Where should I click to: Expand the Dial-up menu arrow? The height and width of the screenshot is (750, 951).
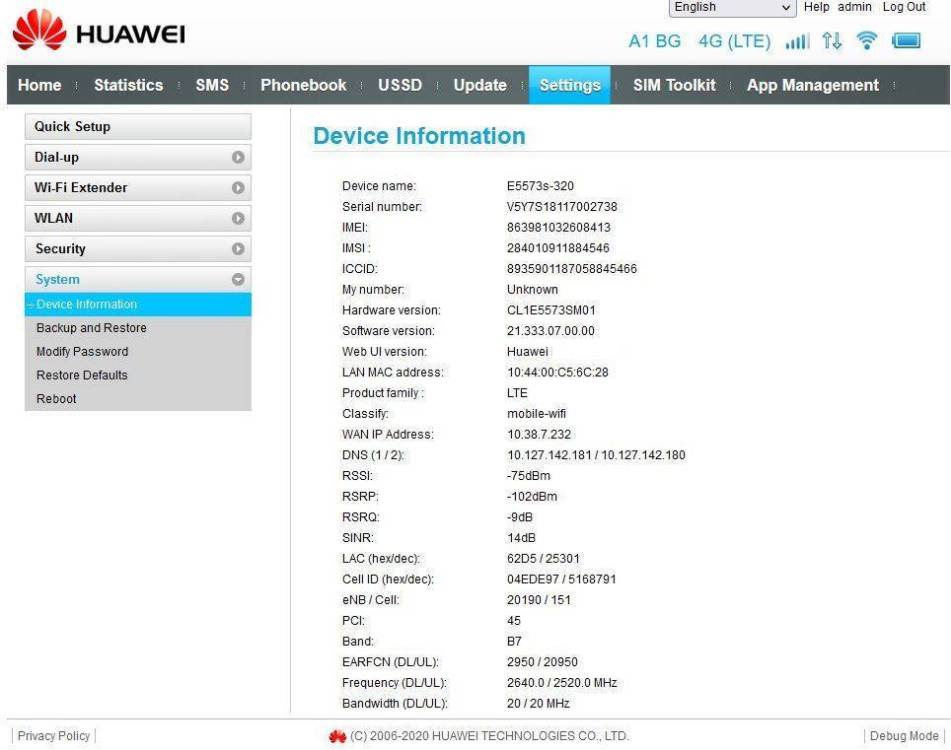point(238,157)
